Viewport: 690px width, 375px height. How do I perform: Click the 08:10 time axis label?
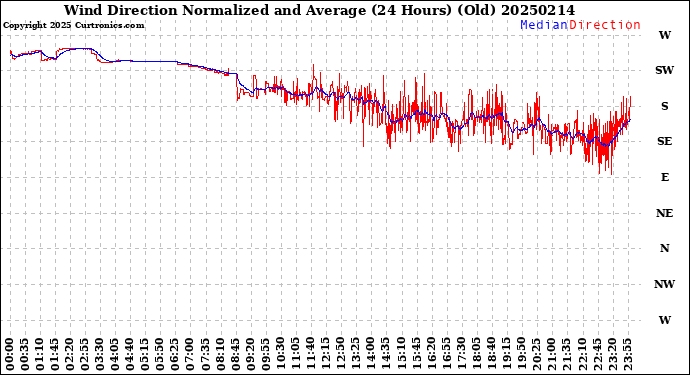pos(220,355)
